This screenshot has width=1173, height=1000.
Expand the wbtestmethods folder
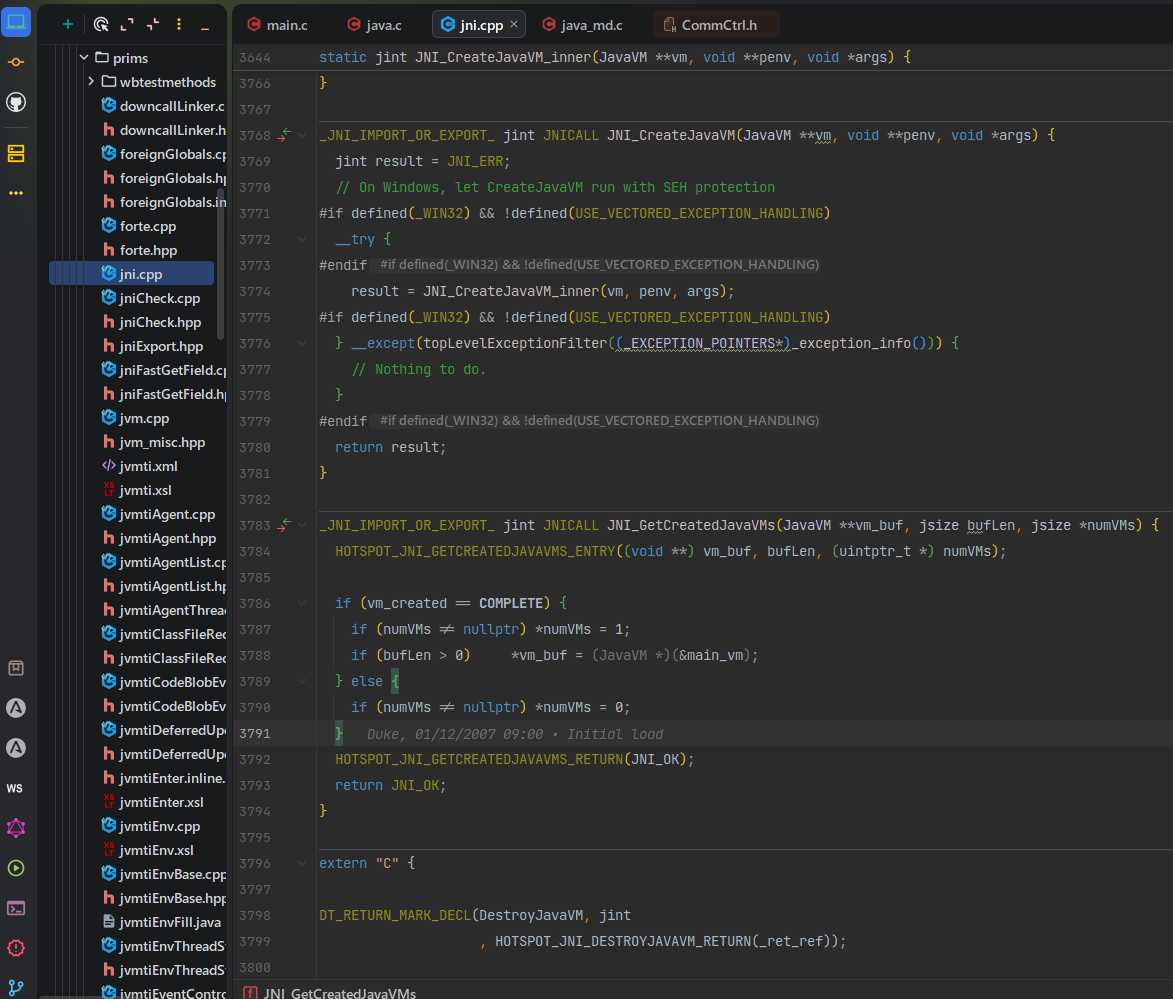pyautogui.click(x=91, y=81)
